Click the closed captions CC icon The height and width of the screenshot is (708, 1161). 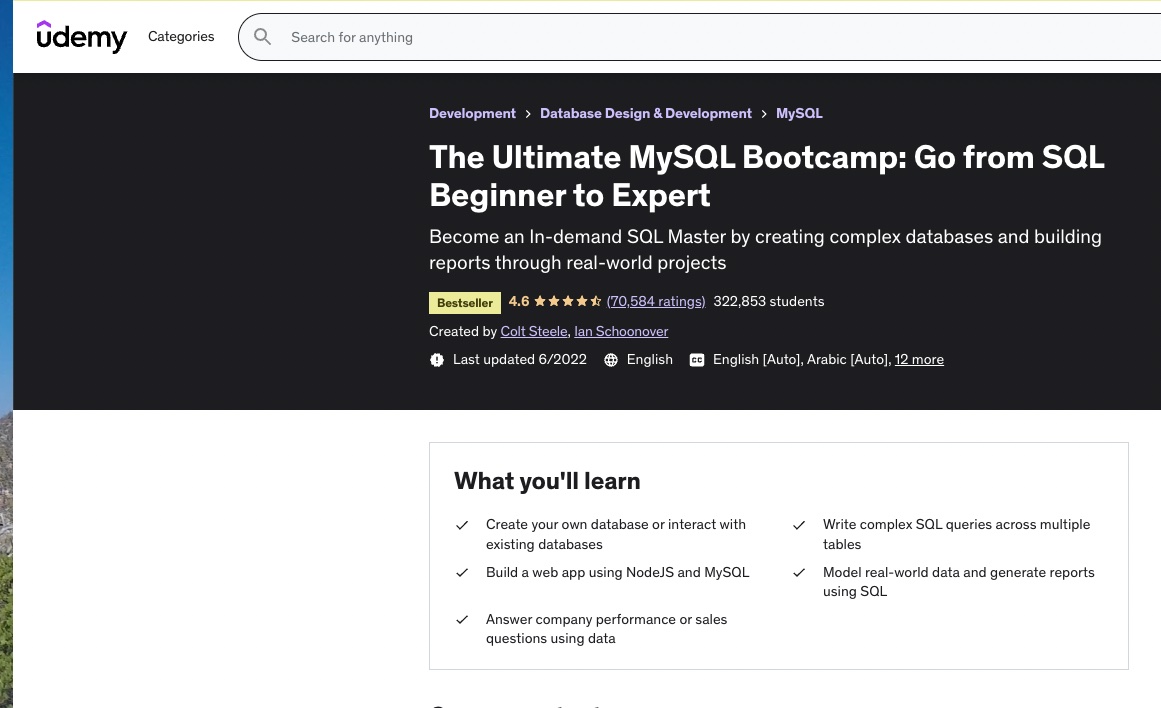[697, 359]
